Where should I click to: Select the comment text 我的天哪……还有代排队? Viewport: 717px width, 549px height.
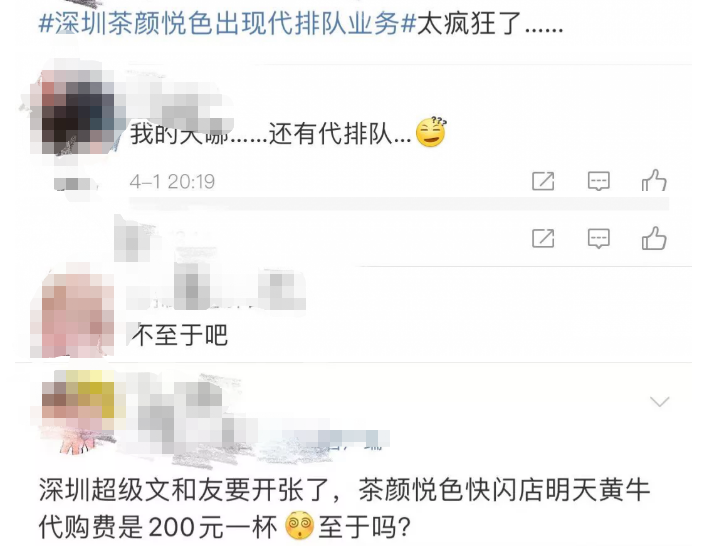[x=271, y=134]
